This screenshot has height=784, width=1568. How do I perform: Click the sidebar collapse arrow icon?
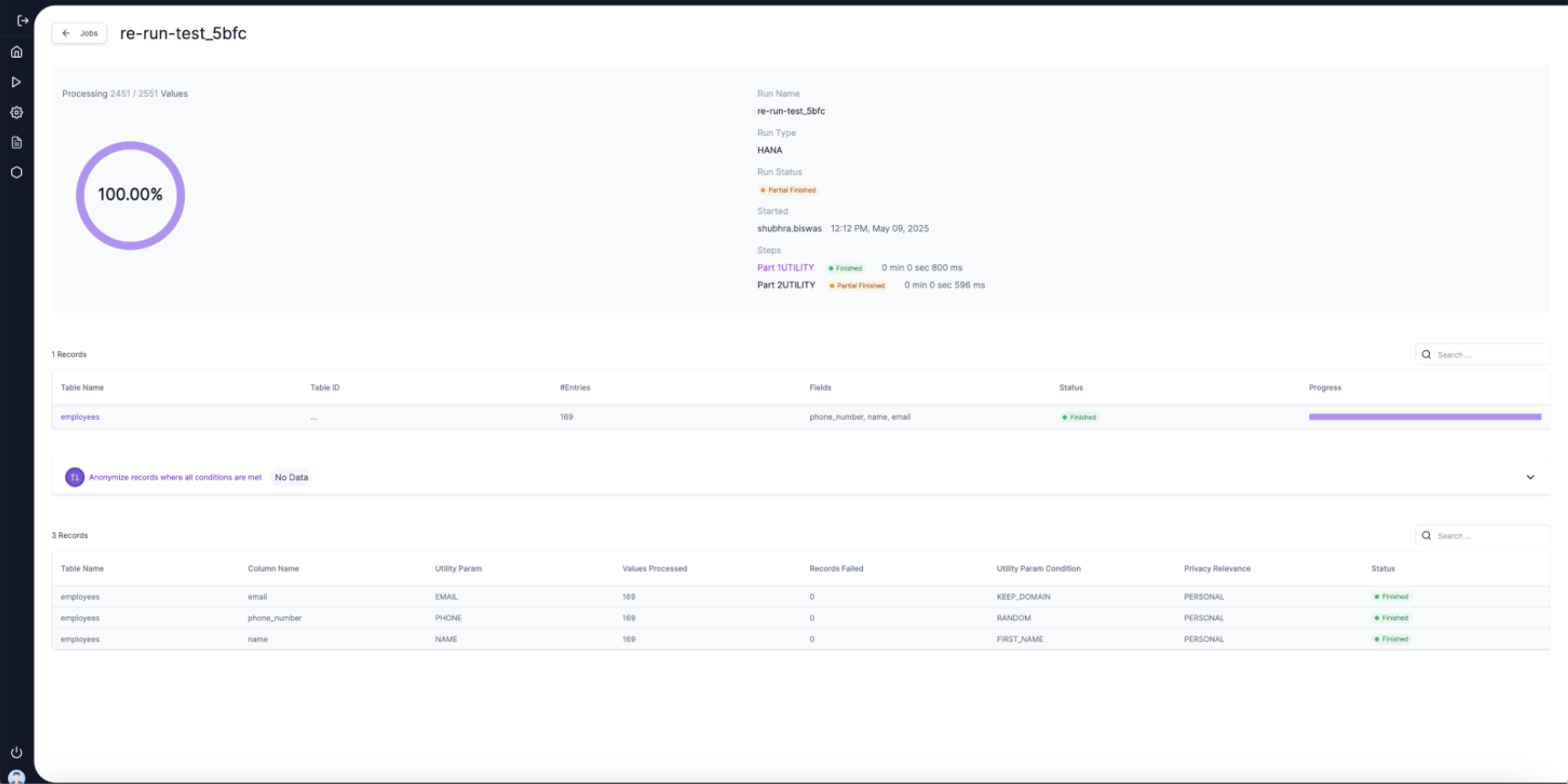pyautogui.click(x=23, y=20)
